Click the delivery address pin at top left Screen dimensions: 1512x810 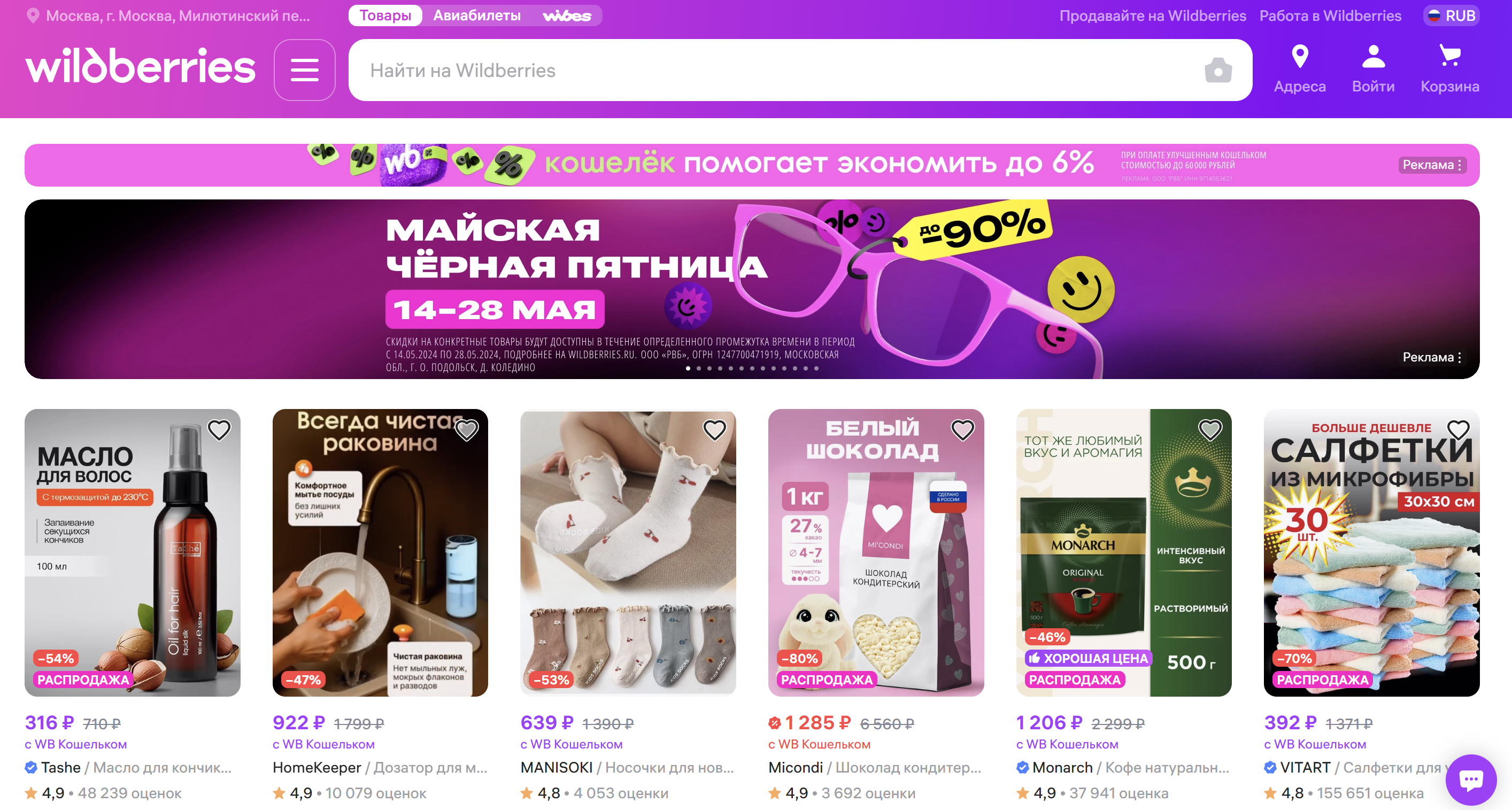34,16
